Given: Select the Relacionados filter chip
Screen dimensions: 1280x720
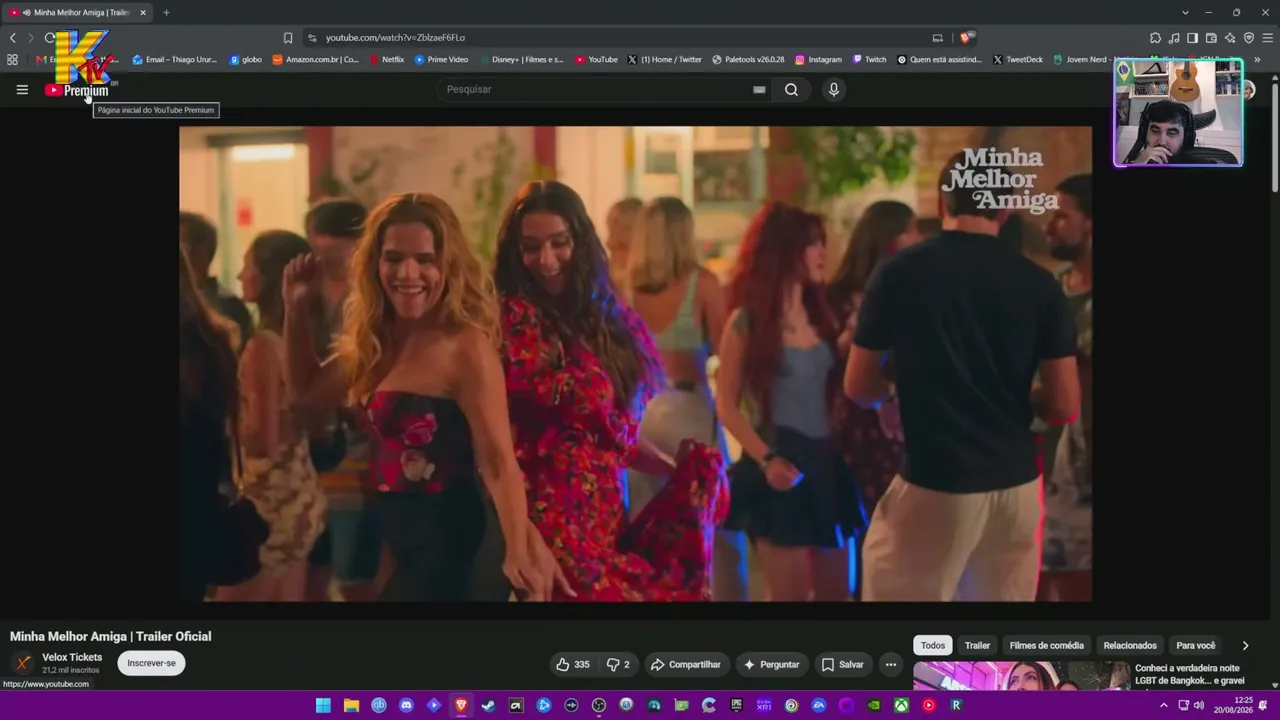Looking at the screenshot, I should pos(1130,646).
